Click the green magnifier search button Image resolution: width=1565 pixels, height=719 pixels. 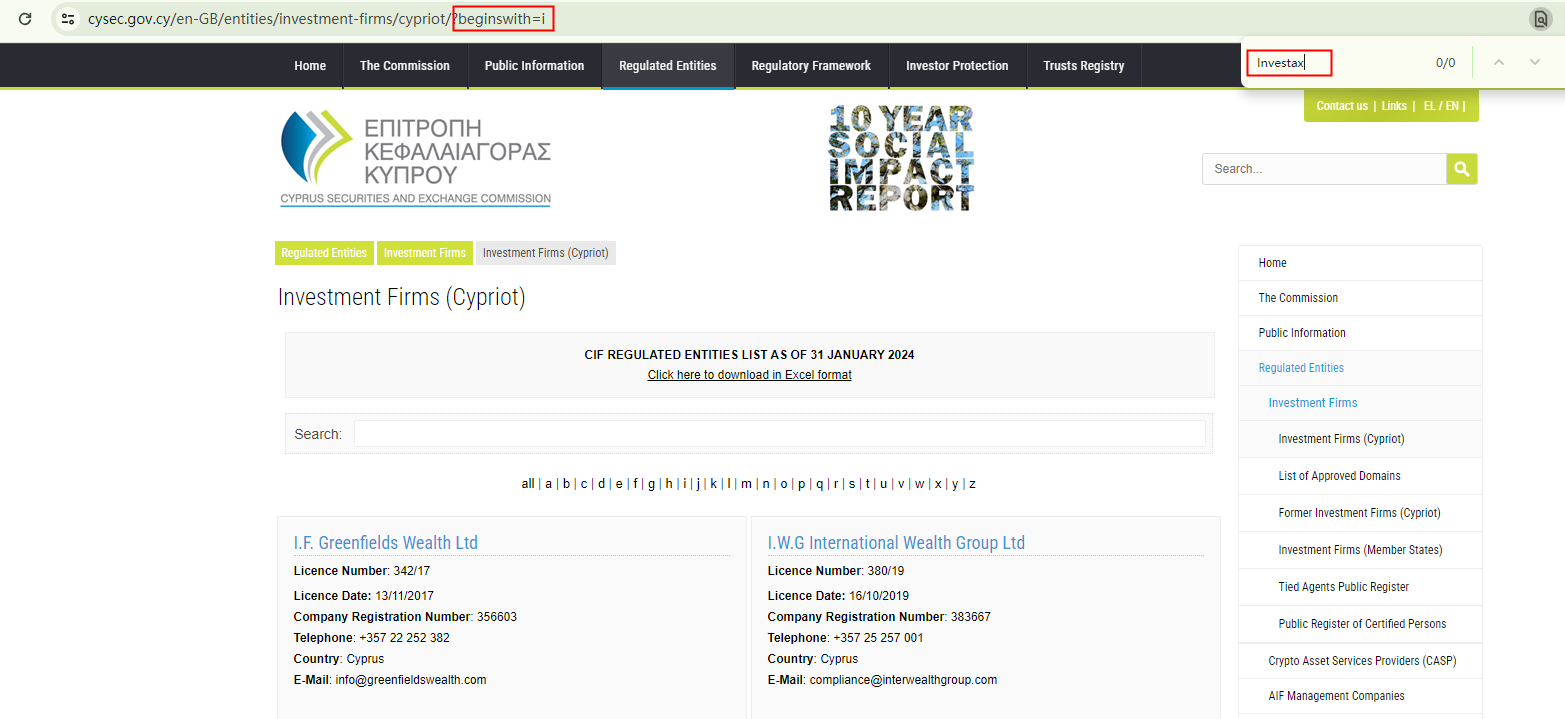click(1461, 169)
